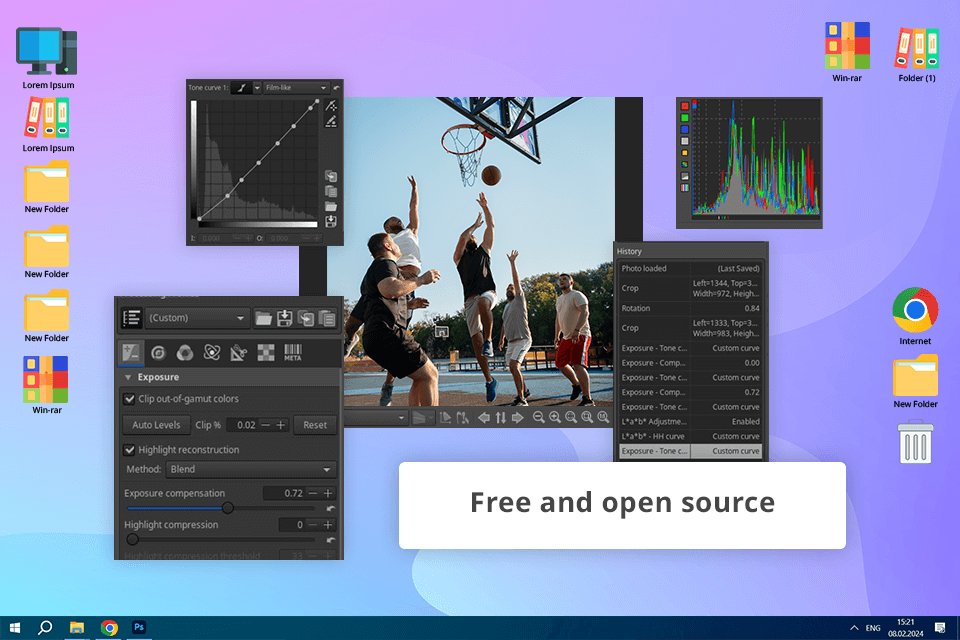This screenshot has height=640, width=960.
Task: Click the up-down flip arrows icon
Action: tap(501, 418)
